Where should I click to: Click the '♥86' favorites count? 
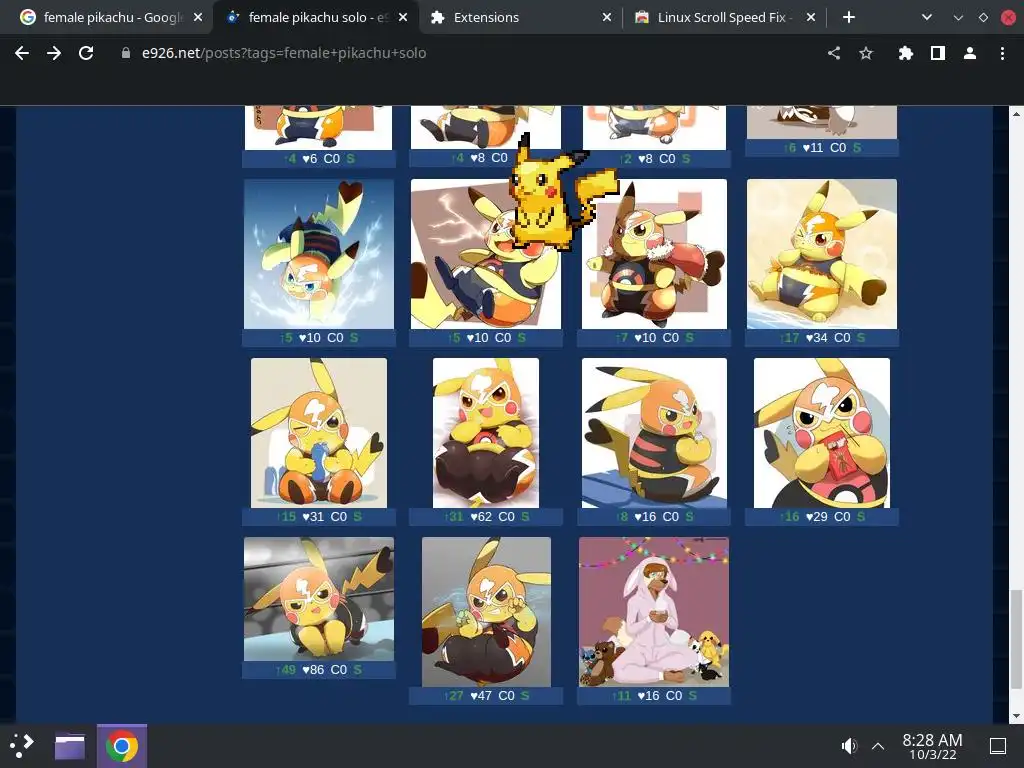point(313,669)
